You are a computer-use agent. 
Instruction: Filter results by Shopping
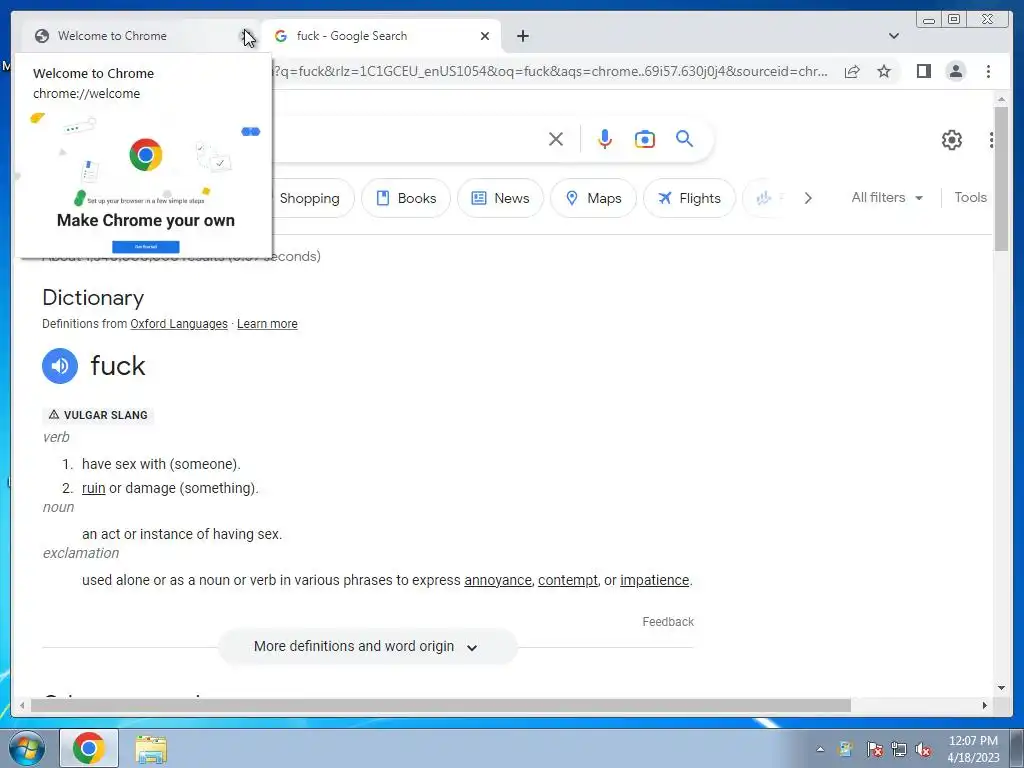pos(310,198)
